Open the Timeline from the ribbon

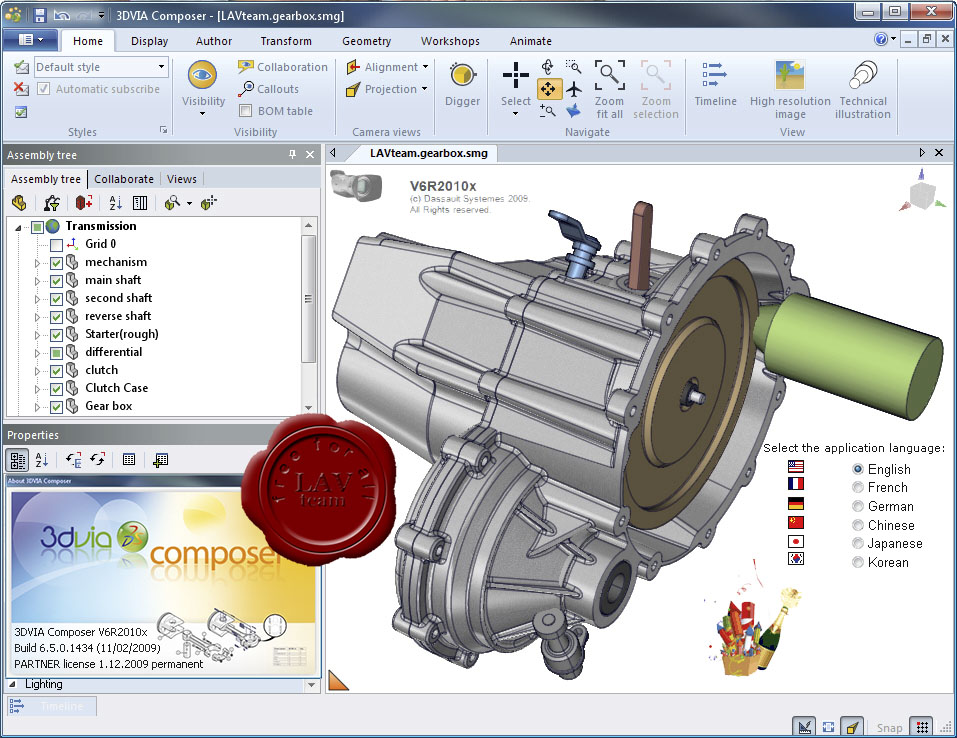[715, 84]
